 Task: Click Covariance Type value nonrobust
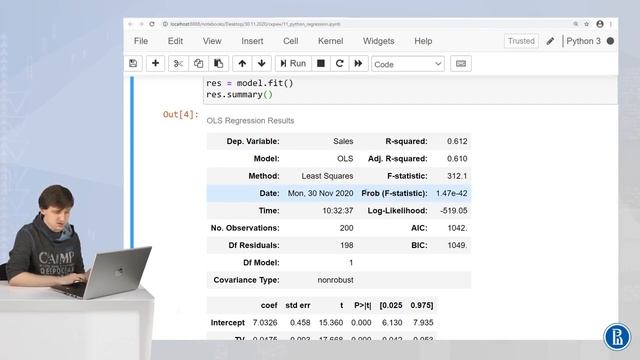click(x=336, y=280)
